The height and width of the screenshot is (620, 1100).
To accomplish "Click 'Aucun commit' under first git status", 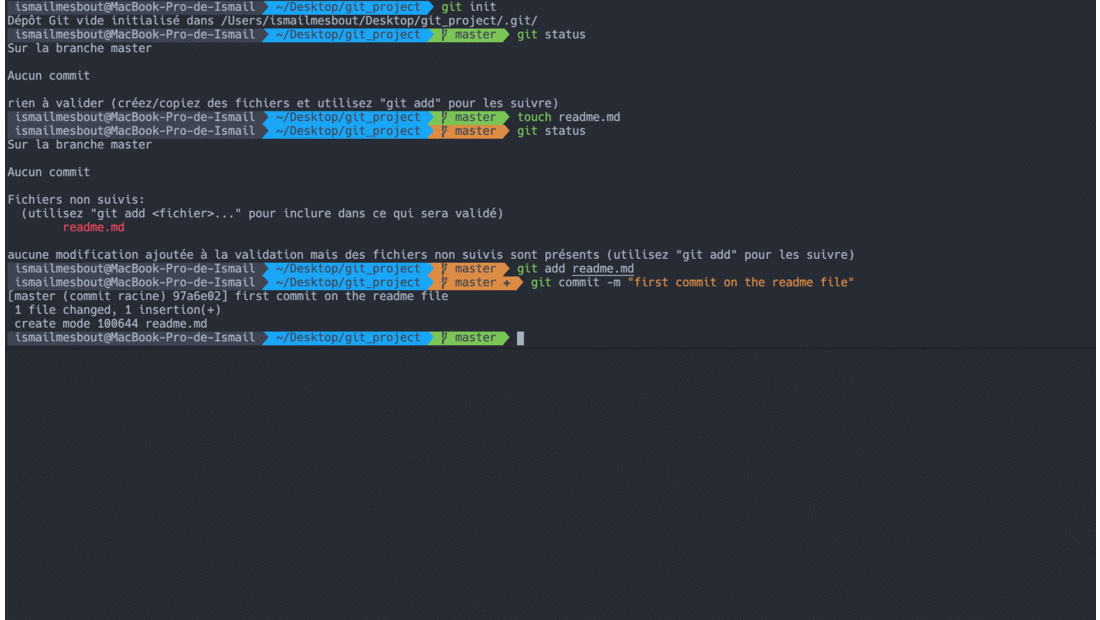I will pos(48,76).
